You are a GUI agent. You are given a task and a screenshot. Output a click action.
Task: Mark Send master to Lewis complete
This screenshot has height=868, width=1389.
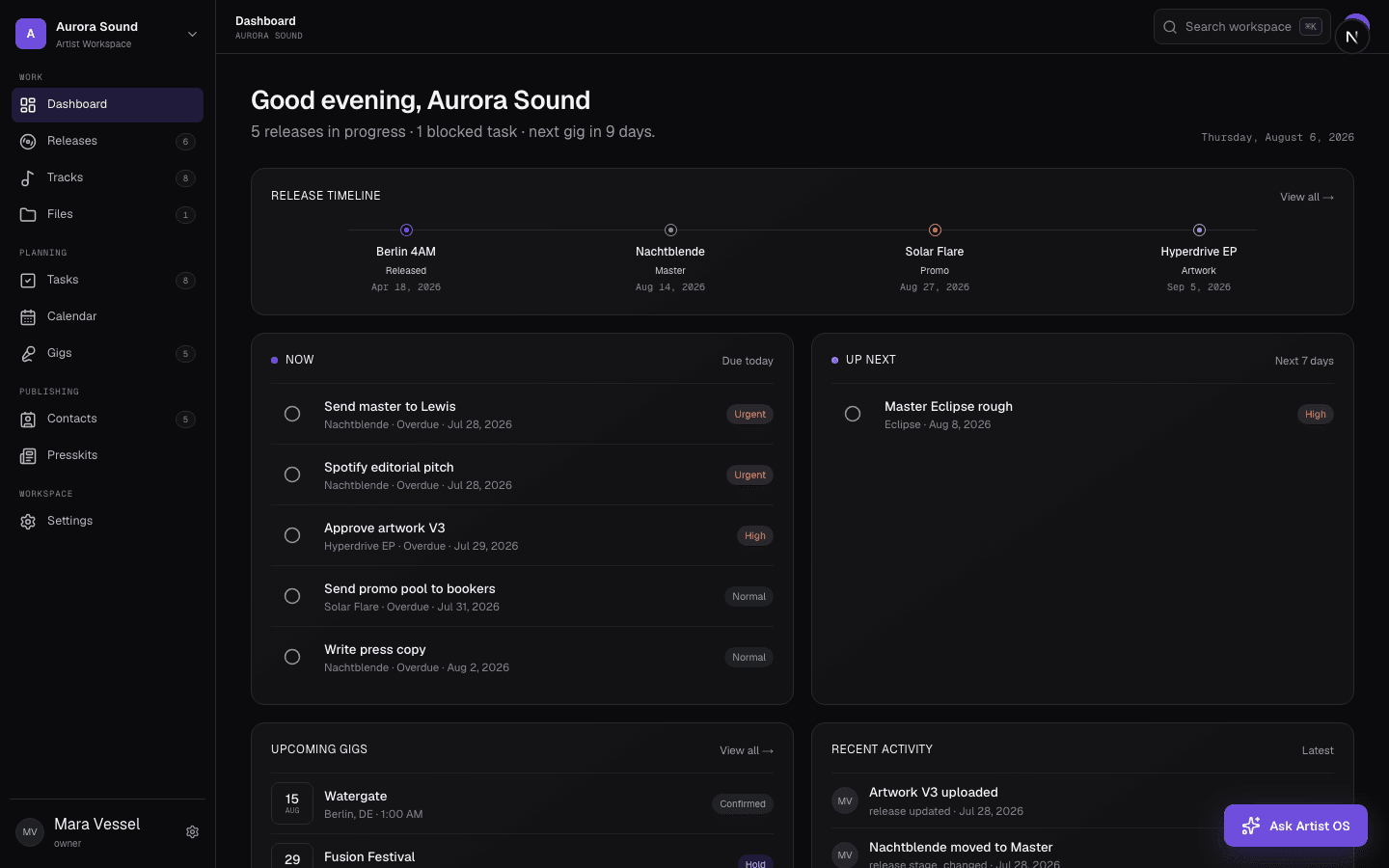(x=292, y=414)
